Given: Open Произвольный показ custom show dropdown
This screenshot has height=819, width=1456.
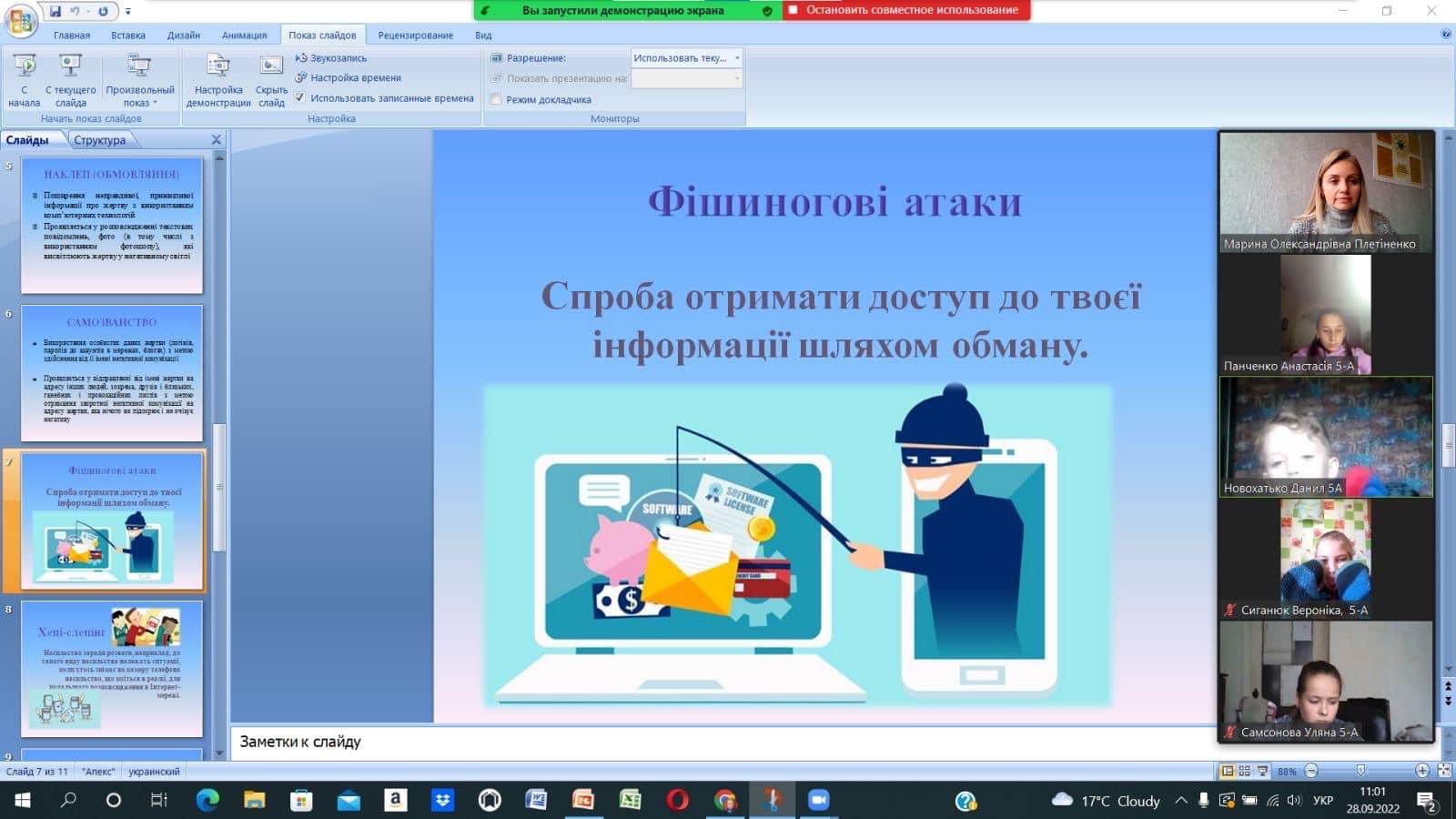Looking at the screenshot, I should 140,80.
